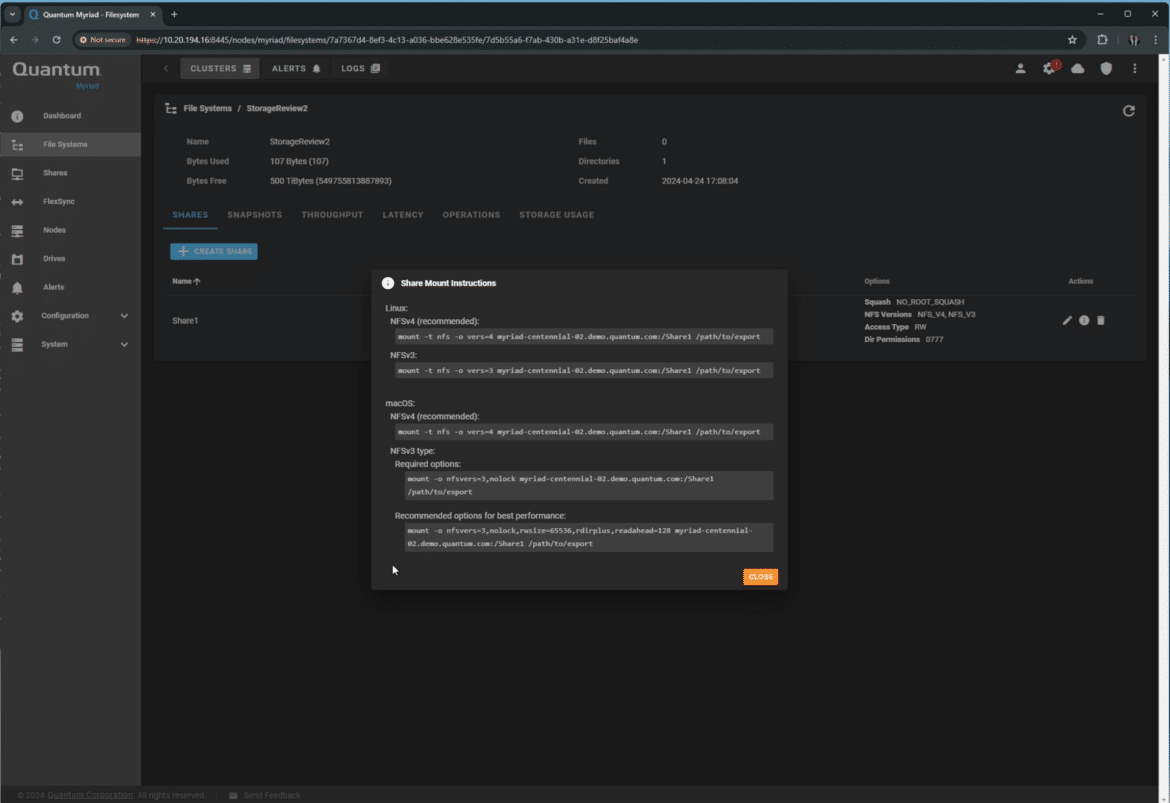Click the Quantum Myriad logo
The image size is (1170, 803).
point(57,75)
